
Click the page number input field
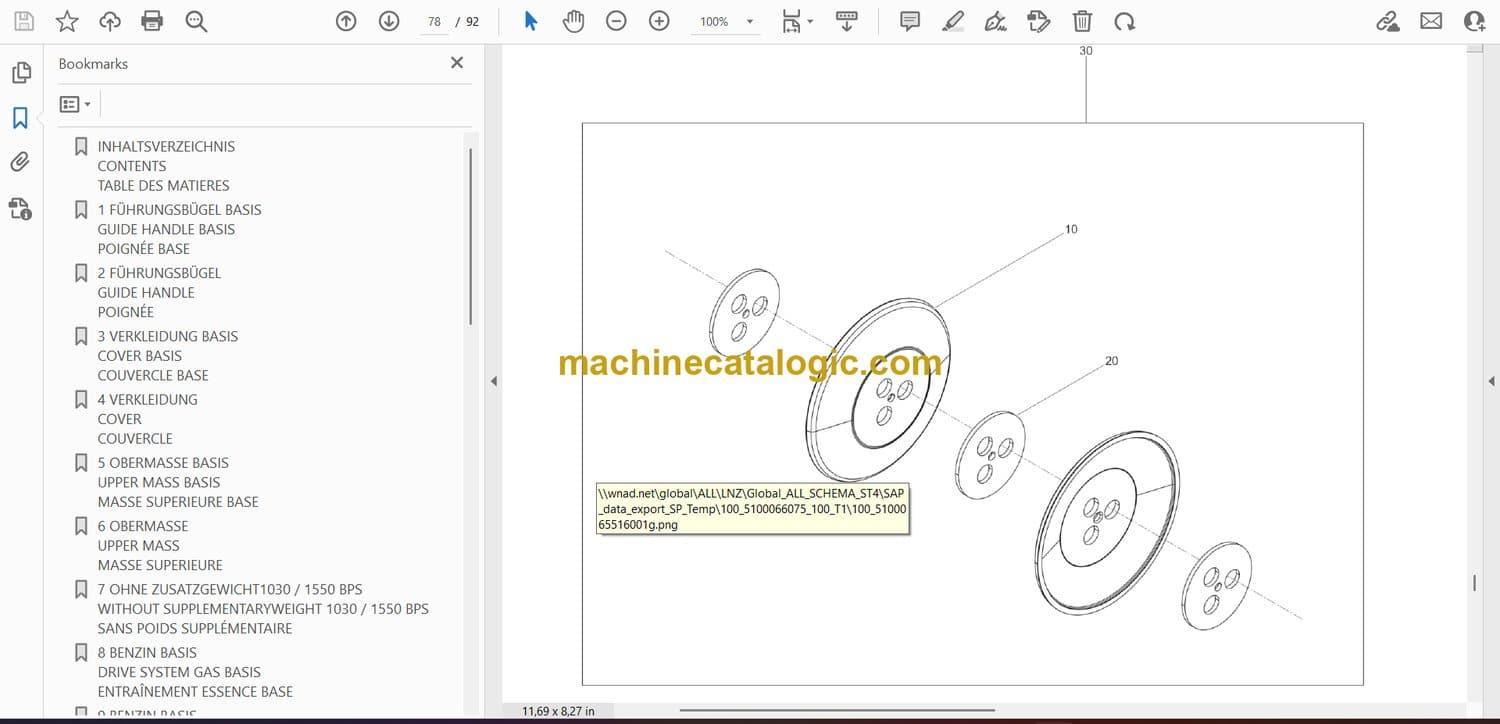pos(434,22)
